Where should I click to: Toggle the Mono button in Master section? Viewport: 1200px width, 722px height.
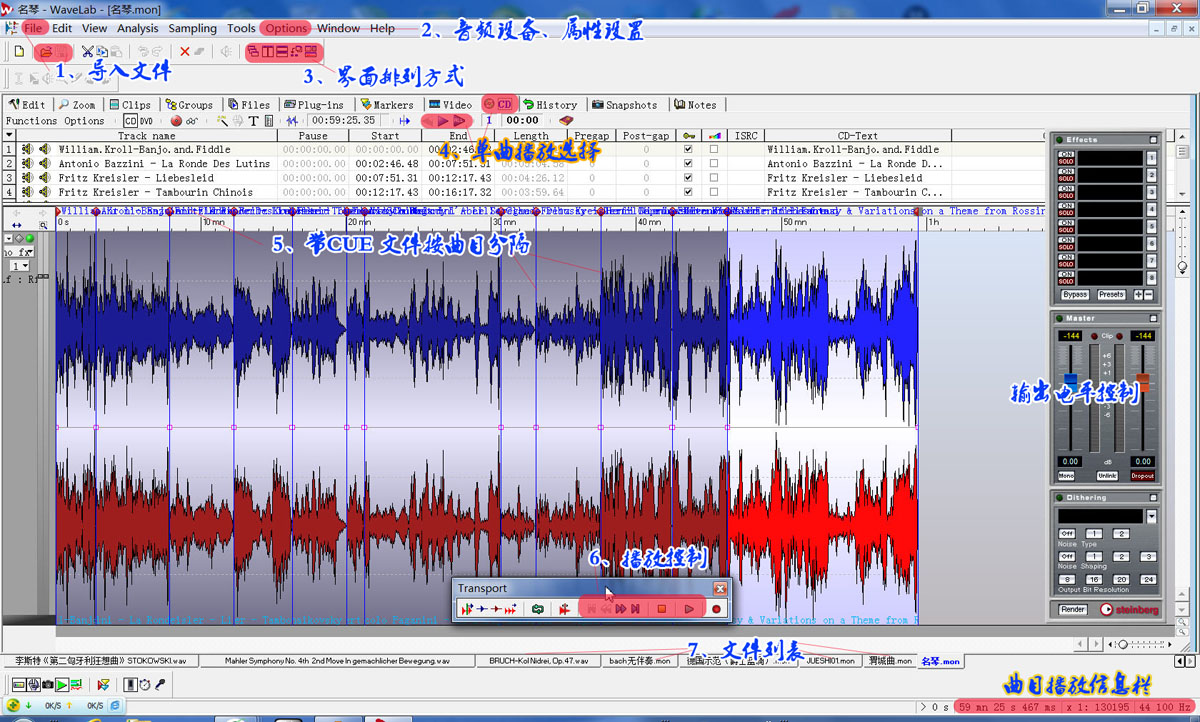1068,476
